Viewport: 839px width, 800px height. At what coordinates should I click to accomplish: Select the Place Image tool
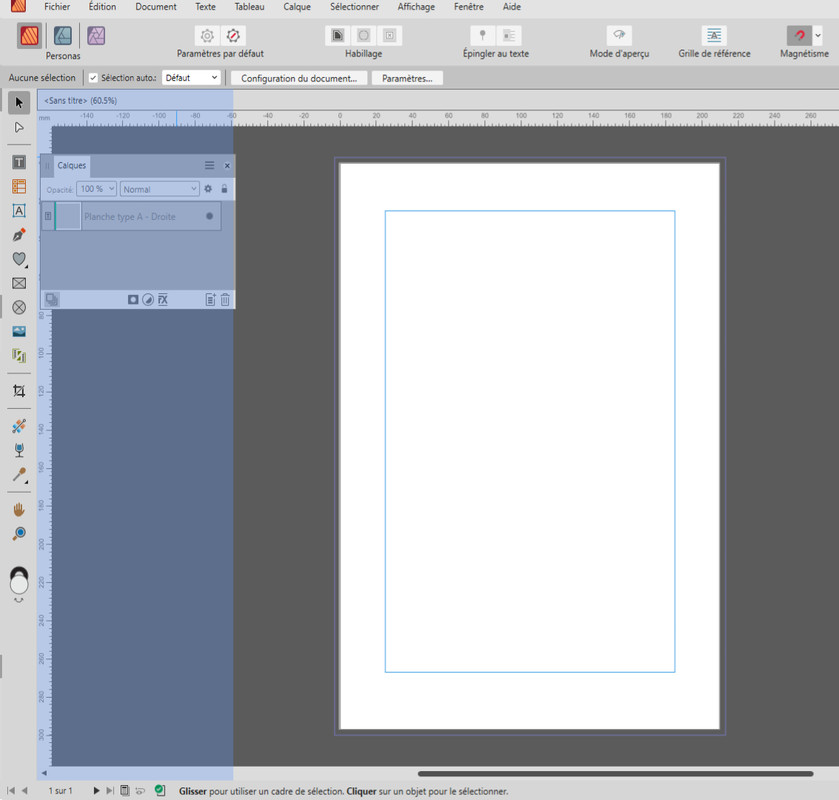tap(19, 331)
